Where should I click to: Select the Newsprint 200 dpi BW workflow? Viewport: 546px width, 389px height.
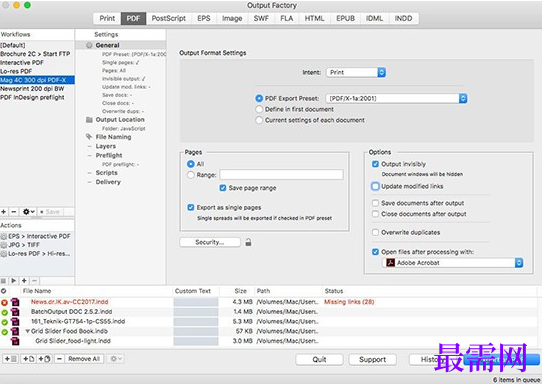(x=37, y=89)
